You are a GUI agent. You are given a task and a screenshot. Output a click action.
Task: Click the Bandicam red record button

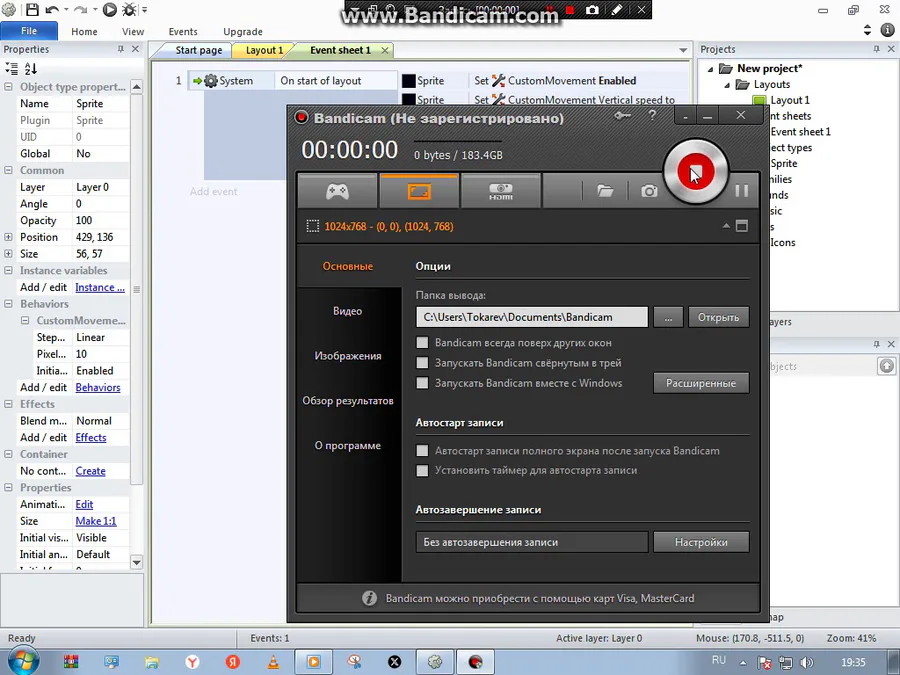(696, 171)
